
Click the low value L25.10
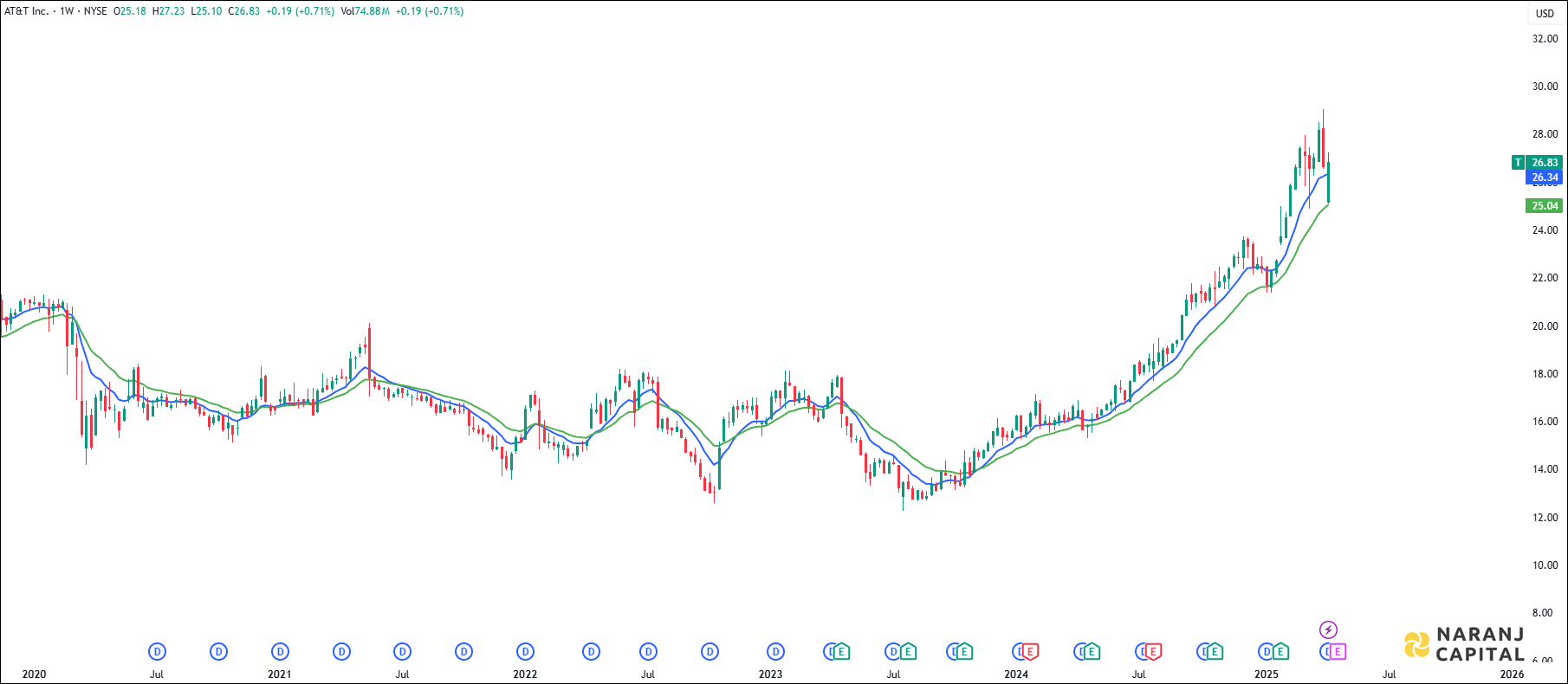206,11
